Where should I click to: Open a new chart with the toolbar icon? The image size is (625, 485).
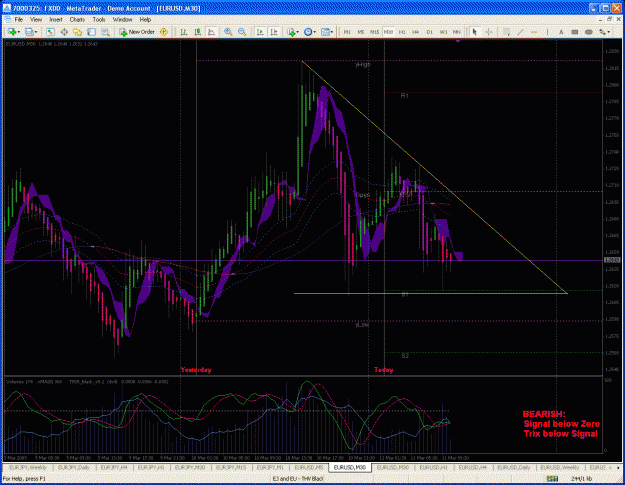point(12,32)
